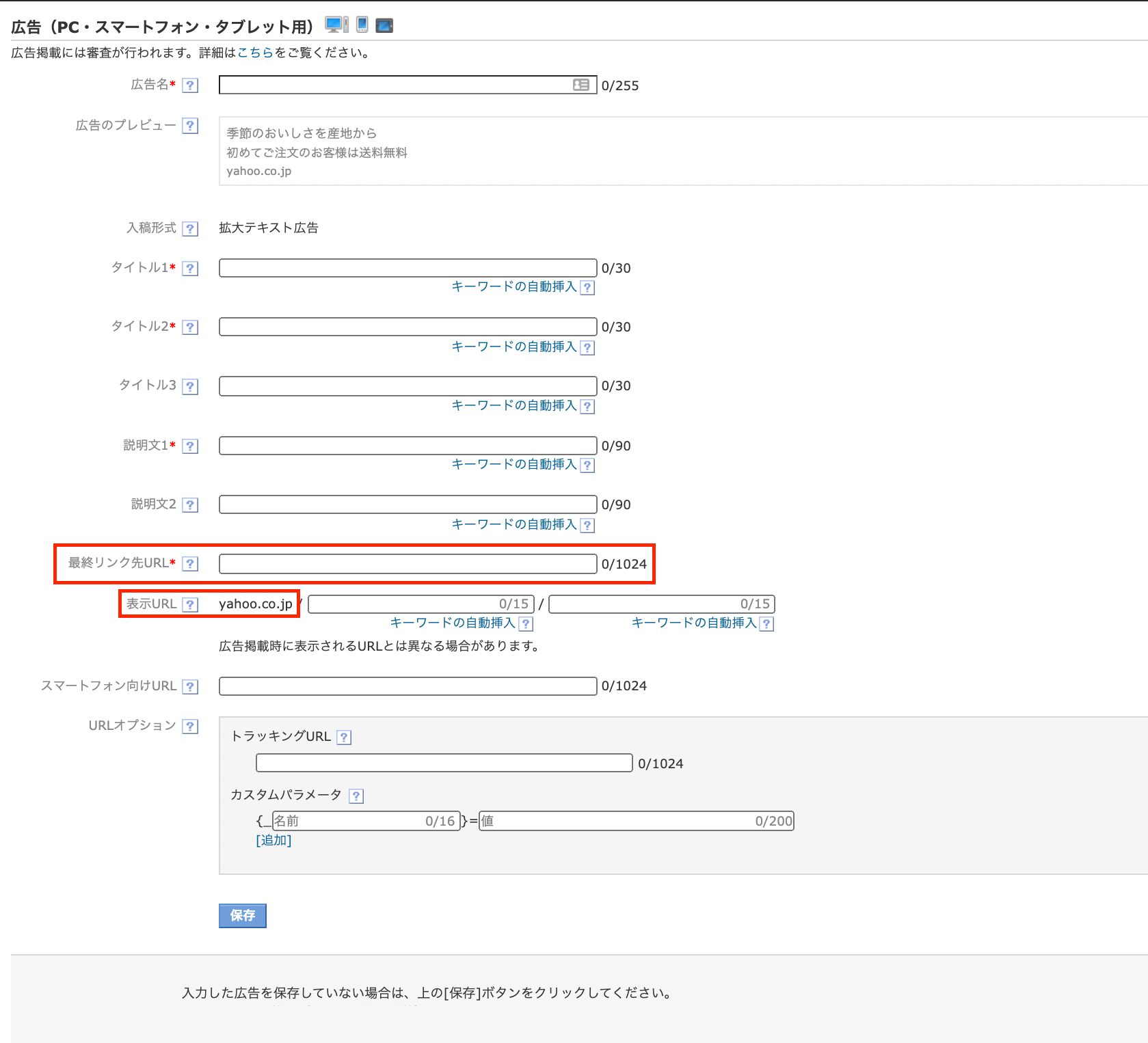Click help icon next to タイトル2
The height and width of the screenshot is (1043, 1148).
191,327
